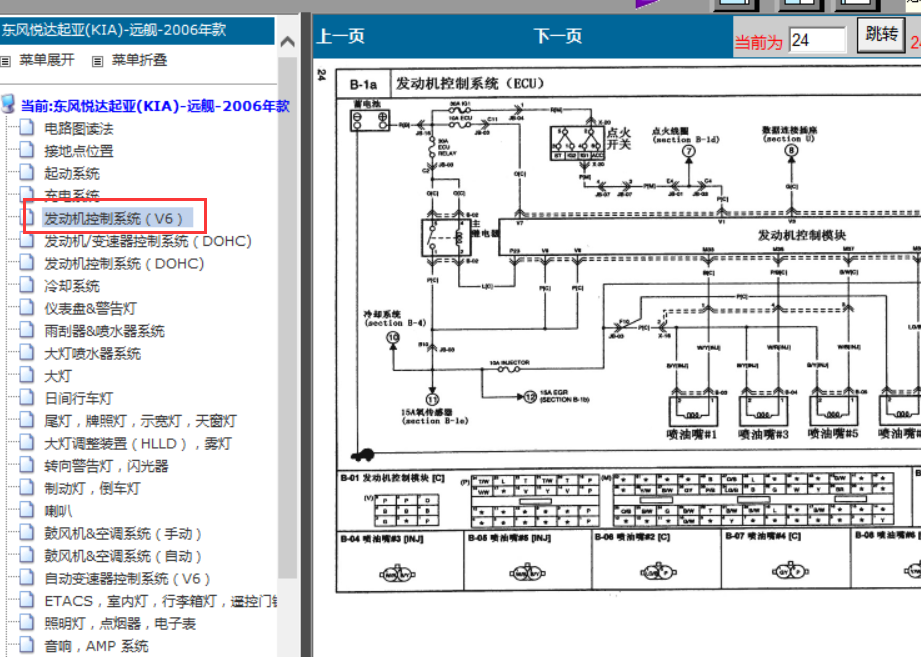Click the page icon beside 接地点位置

pyautogui.click(x=26, y=149)
